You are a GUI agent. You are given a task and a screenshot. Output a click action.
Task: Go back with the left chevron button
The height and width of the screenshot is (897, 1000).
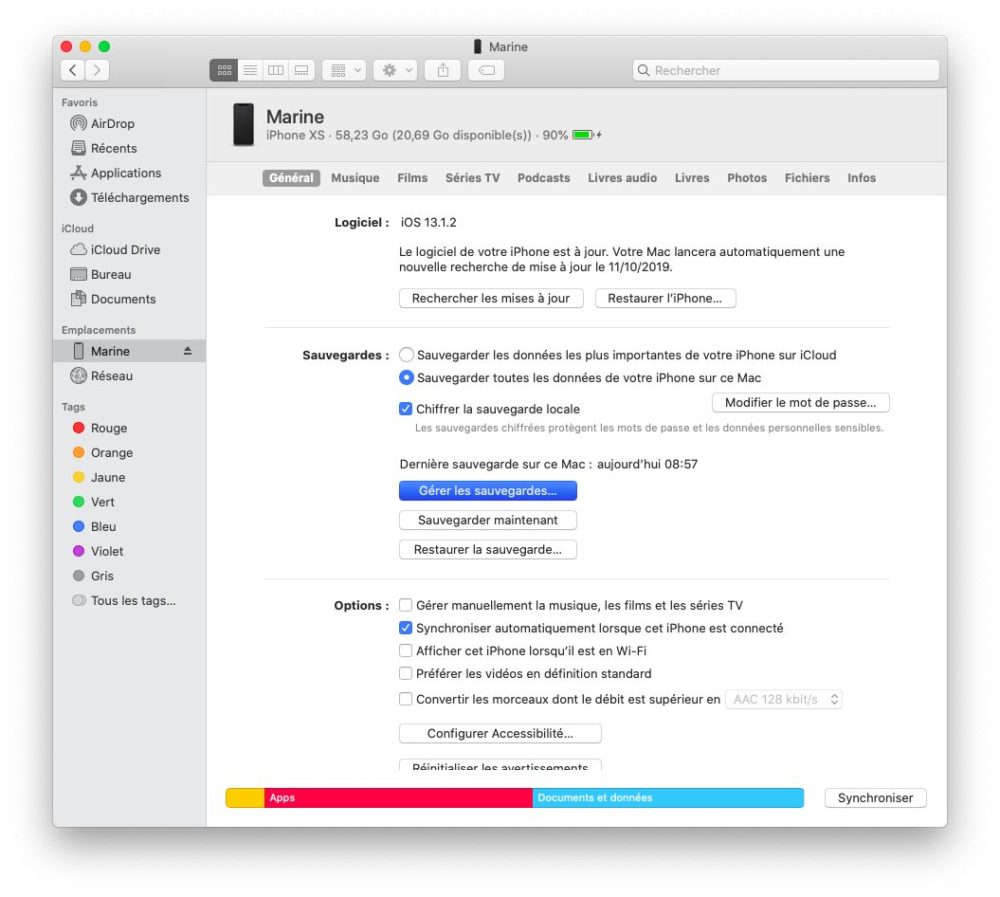pyautogui.click(x=73, y=70)
